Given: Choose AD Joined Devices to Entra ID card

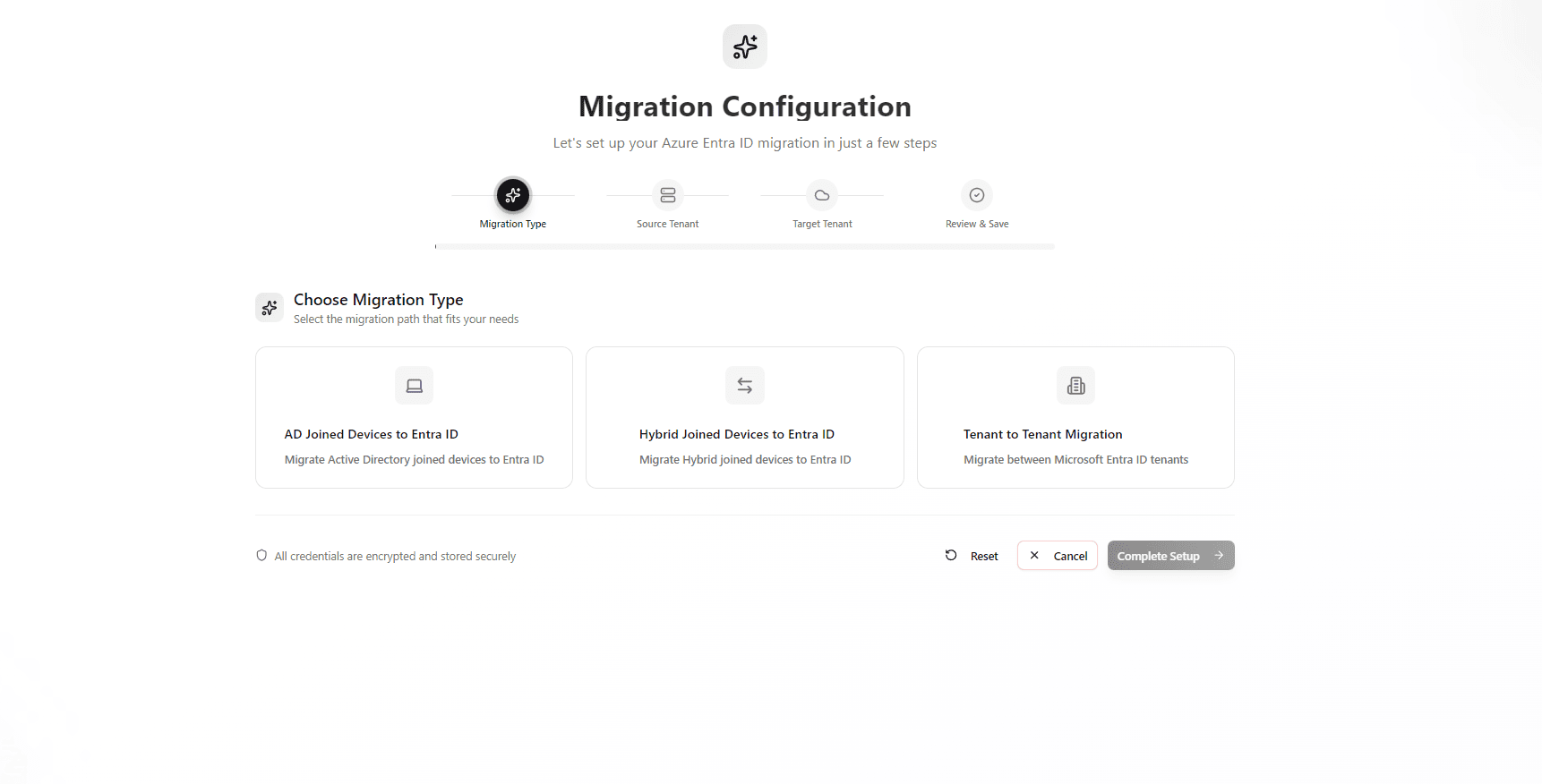Looking at the screenshot, I should point(414,417).
